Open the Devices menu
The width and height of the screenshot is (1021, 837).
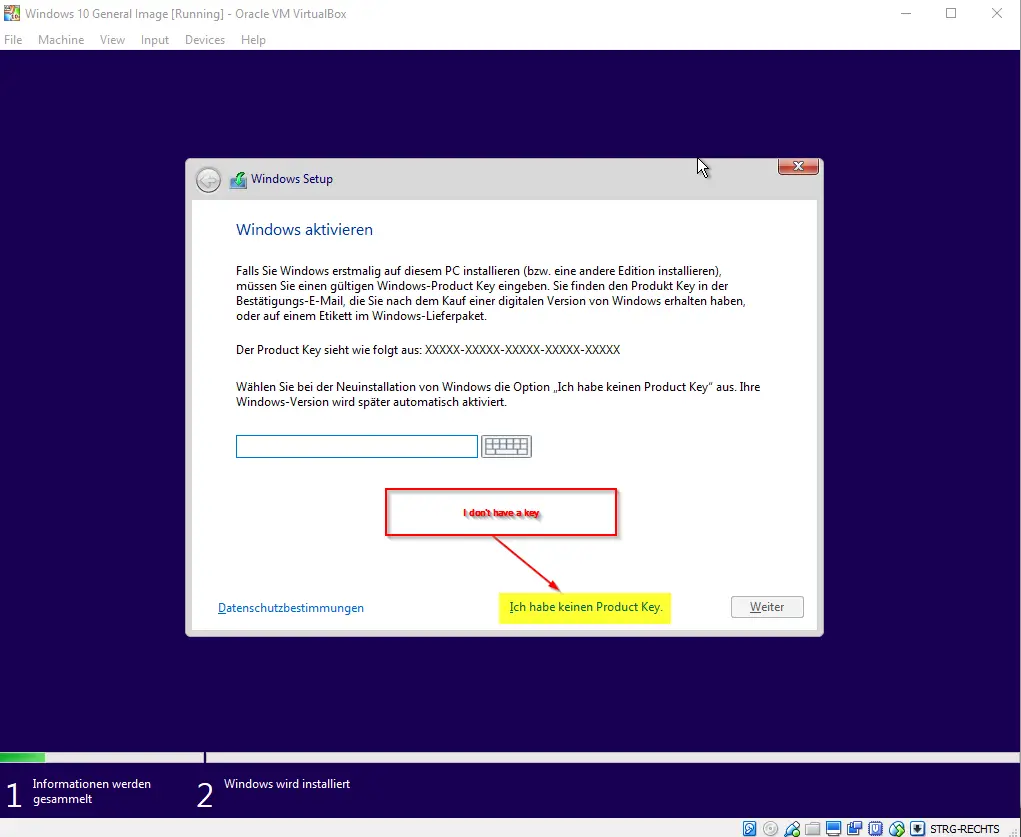[x=204, y=40]
